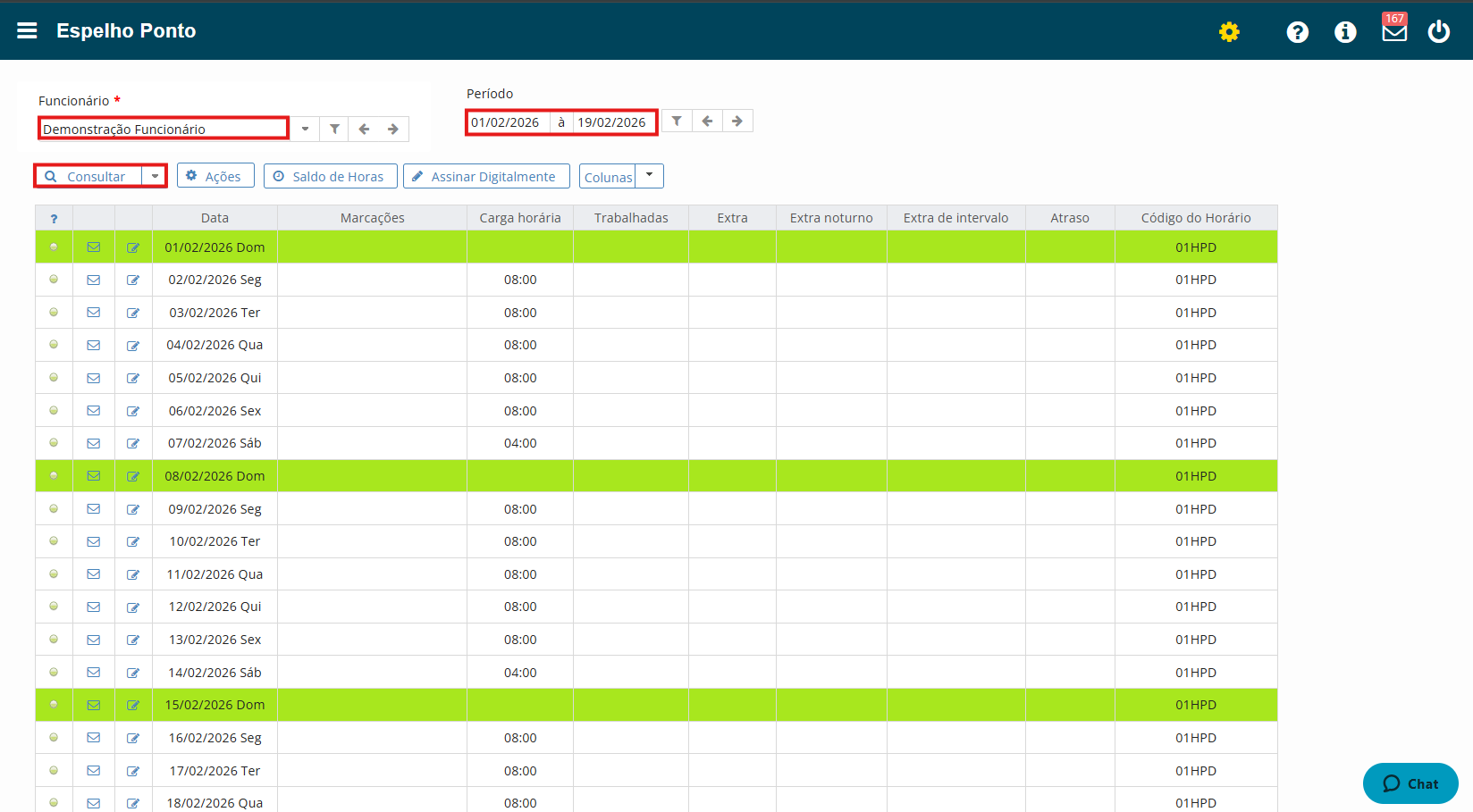Move to previous period with left arrow
Viewport: 1473px width, 812px height.
(707, 121)
